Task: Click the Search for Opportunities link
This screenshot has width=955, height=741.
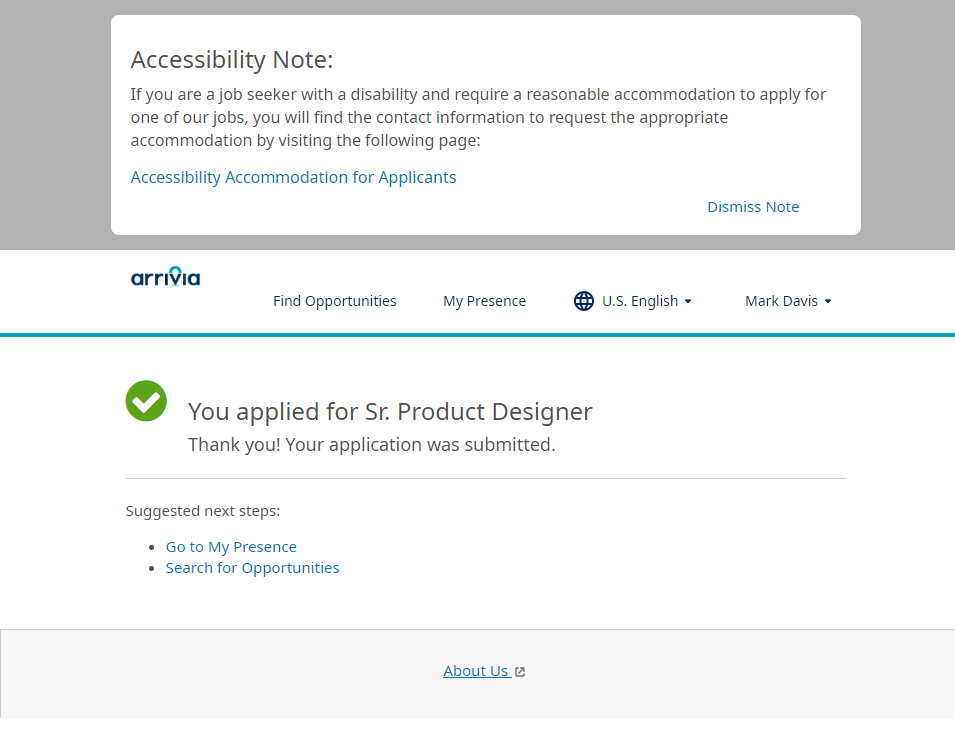Action: tap(252, 568)
